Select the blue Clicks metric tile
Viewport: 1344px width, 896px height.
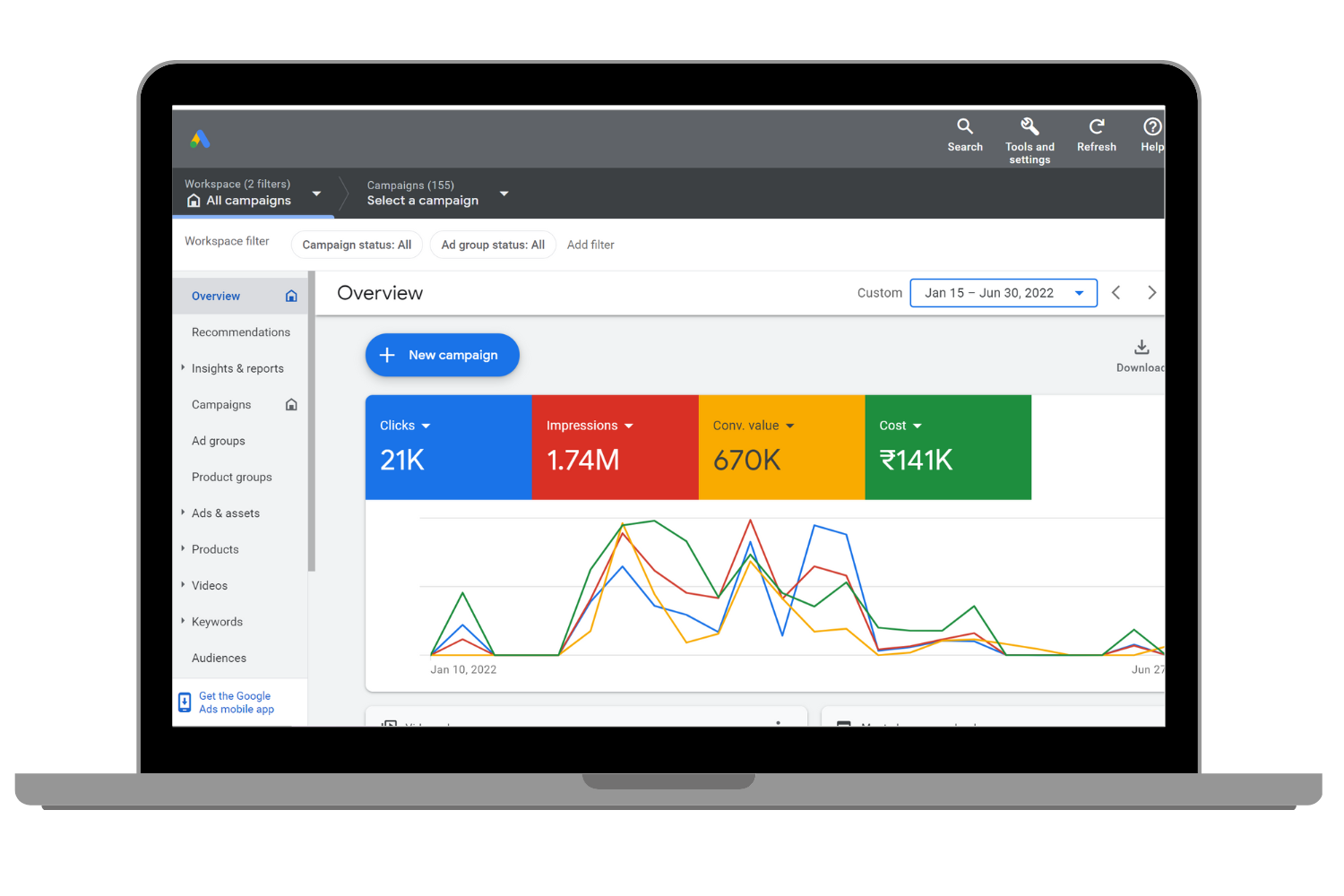[x=448, y=447]
